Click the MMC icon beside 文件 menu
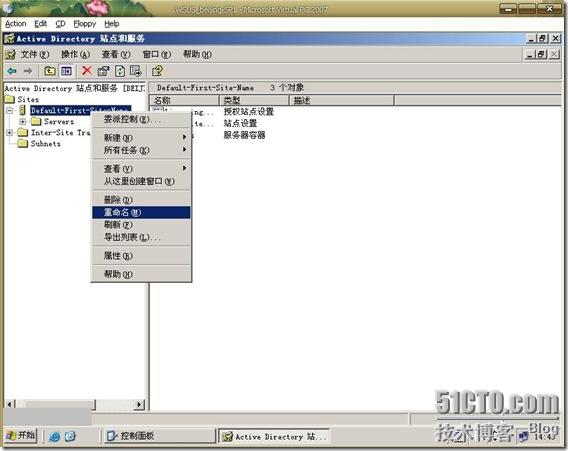 tap(11, 55)
